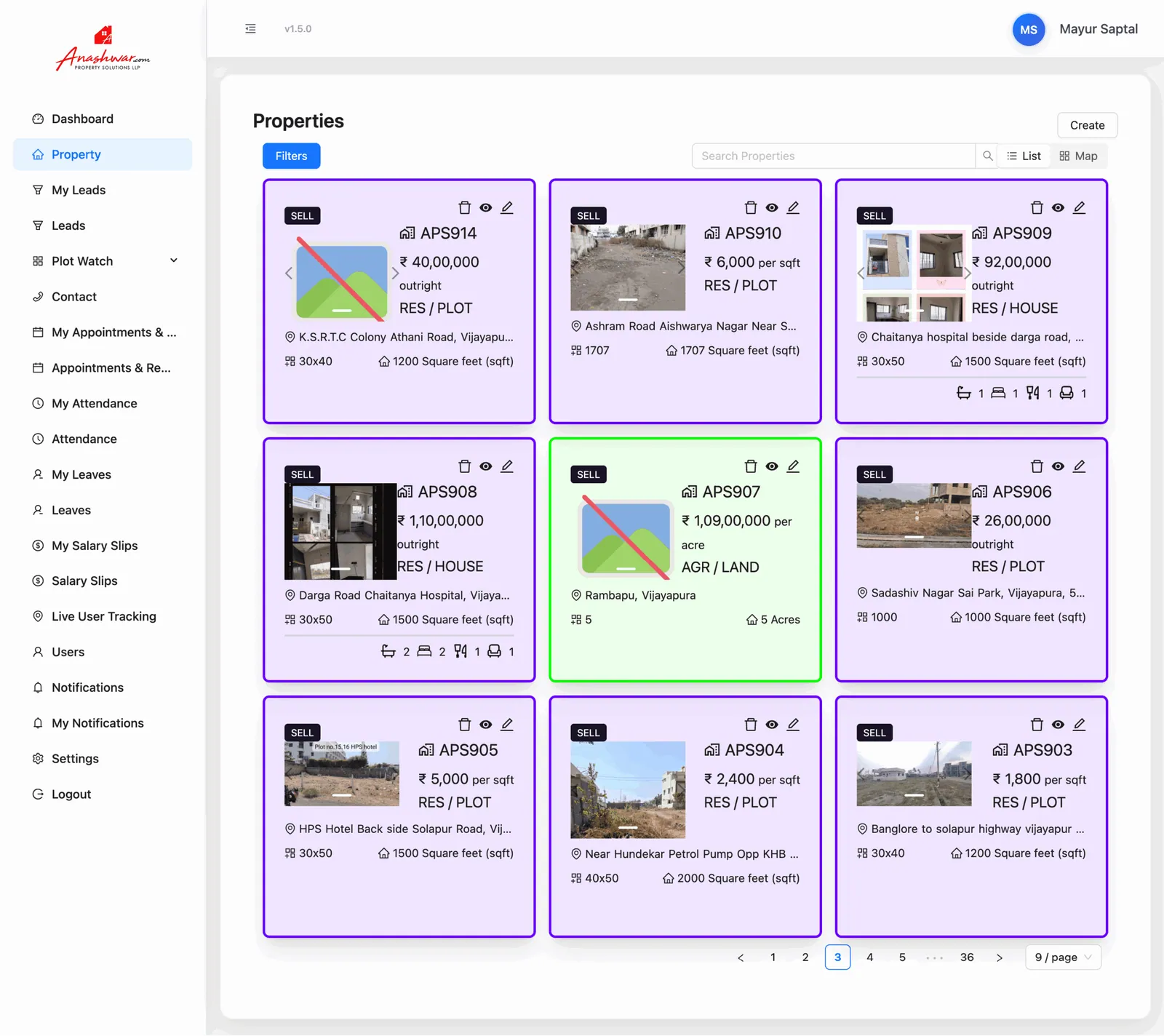Expand the Plot Watch submenu chevron
Viewport: 1164px width, 1036px height.
tap(174, 260)
